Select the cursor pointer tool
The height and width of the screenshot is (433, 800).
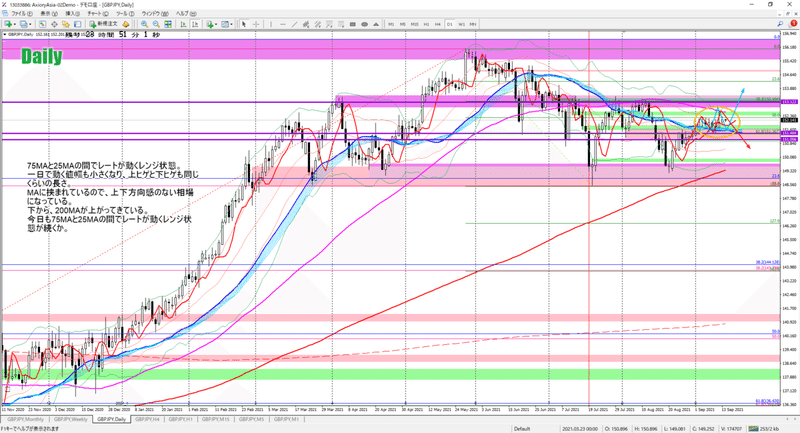point(244,24)
